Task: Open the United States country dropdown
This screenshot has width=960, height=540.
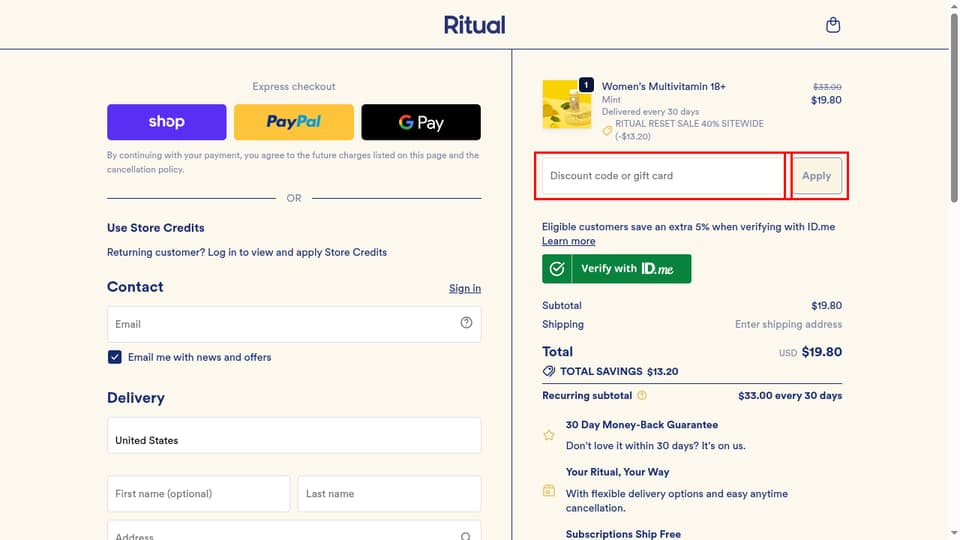Action: tap(294, 435)
